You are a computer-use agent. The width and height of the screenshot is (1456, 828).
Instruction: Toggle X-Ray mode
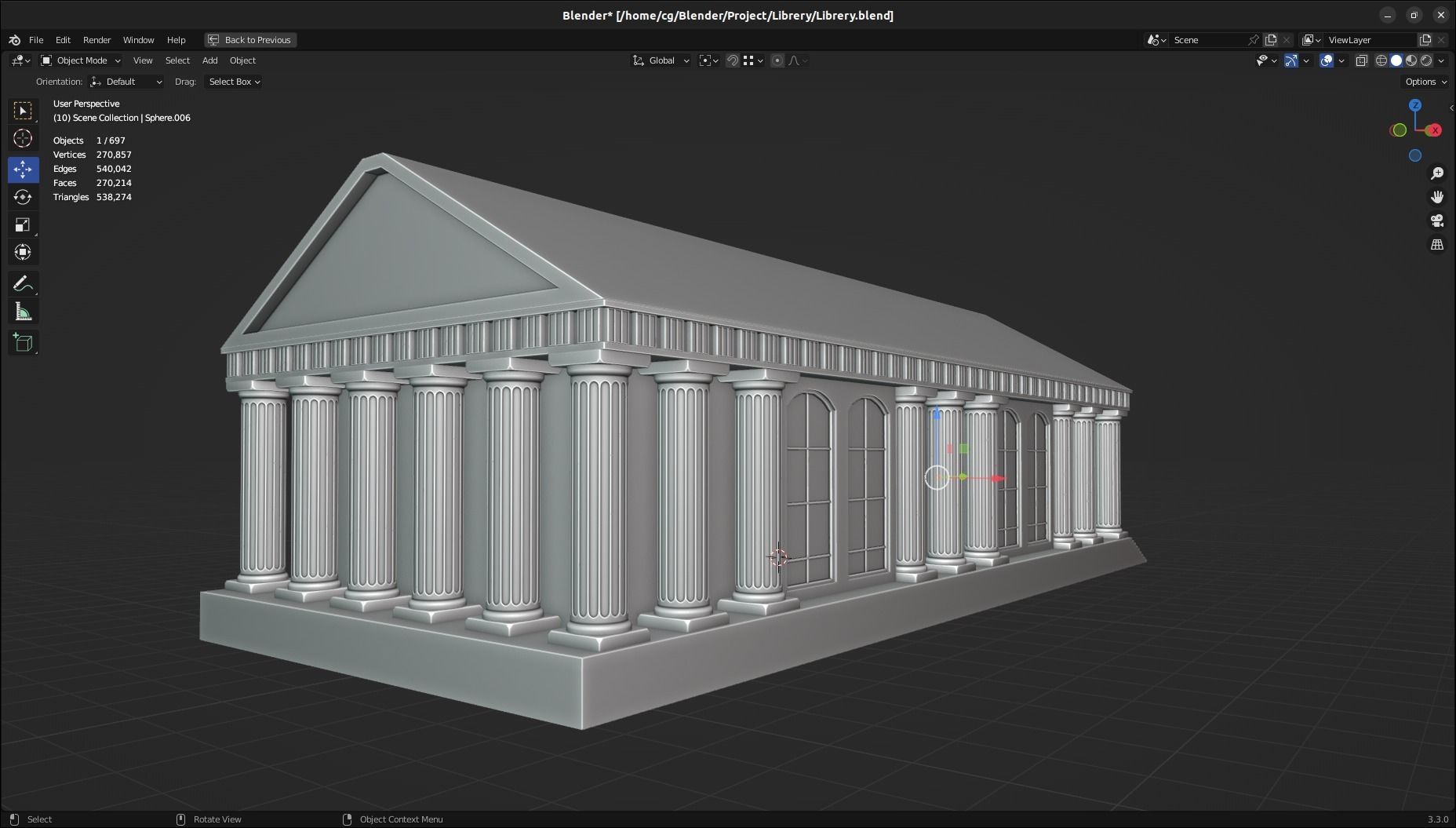point(1361,60)
